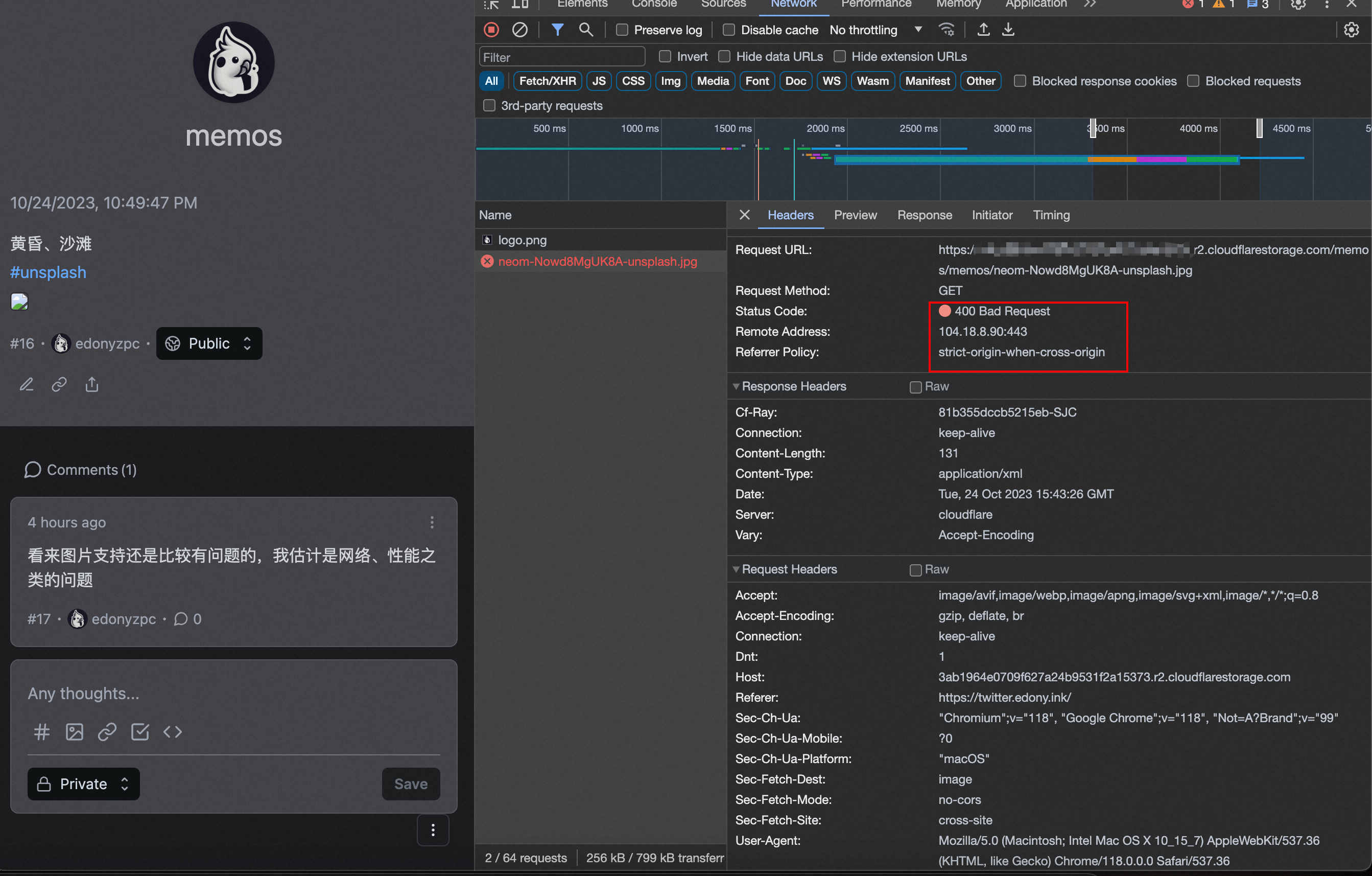Check the Disable cache option
The height and width of the screenshot is (876, 1372).
click(x=729, y=30)
